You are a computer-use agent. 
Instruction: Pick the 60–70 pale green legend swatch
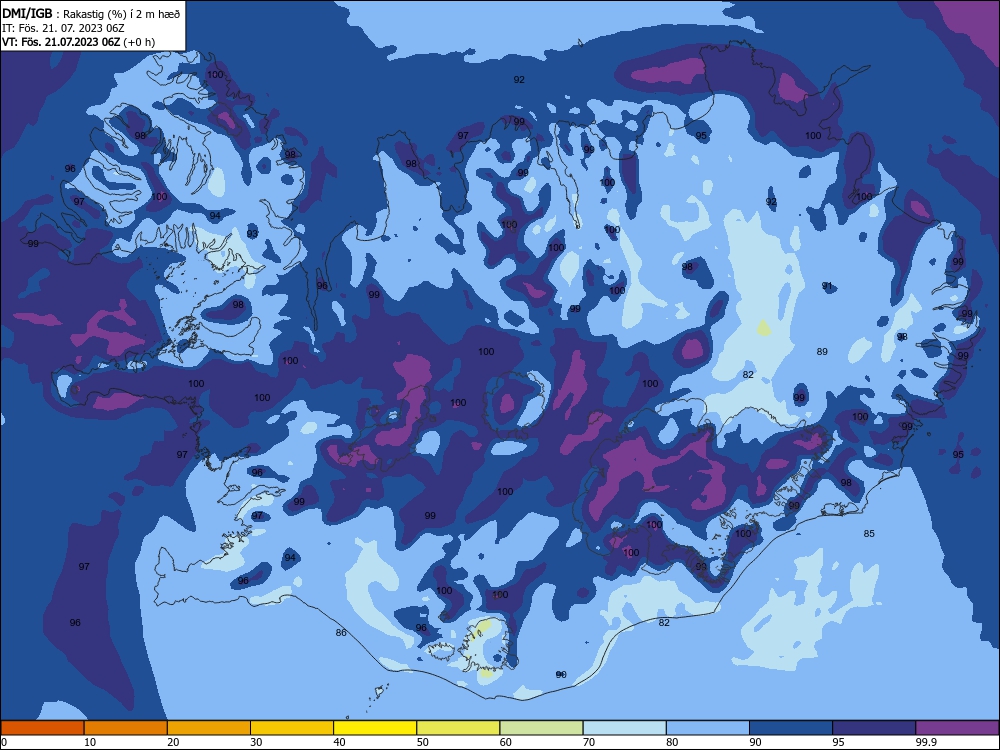tap(541, 728)
